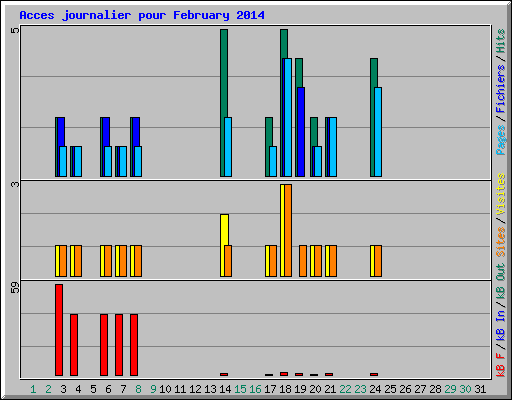Image resolution: width=512 pixels, height=400 pixels.
Task: Select the light blue Pages bar for day 18
Action: point(288,117)
